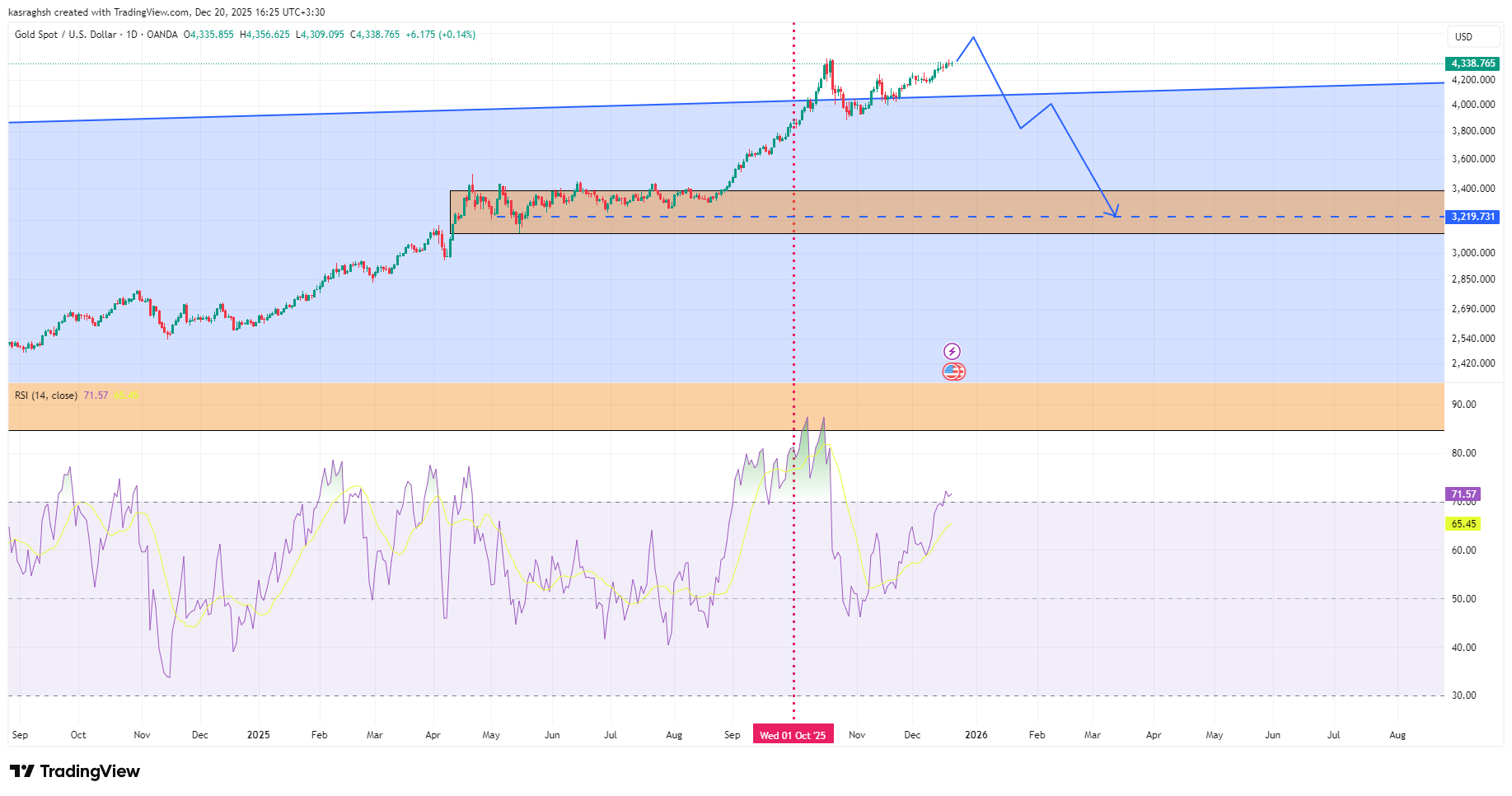Click the TradingView logo

point(75,771)
